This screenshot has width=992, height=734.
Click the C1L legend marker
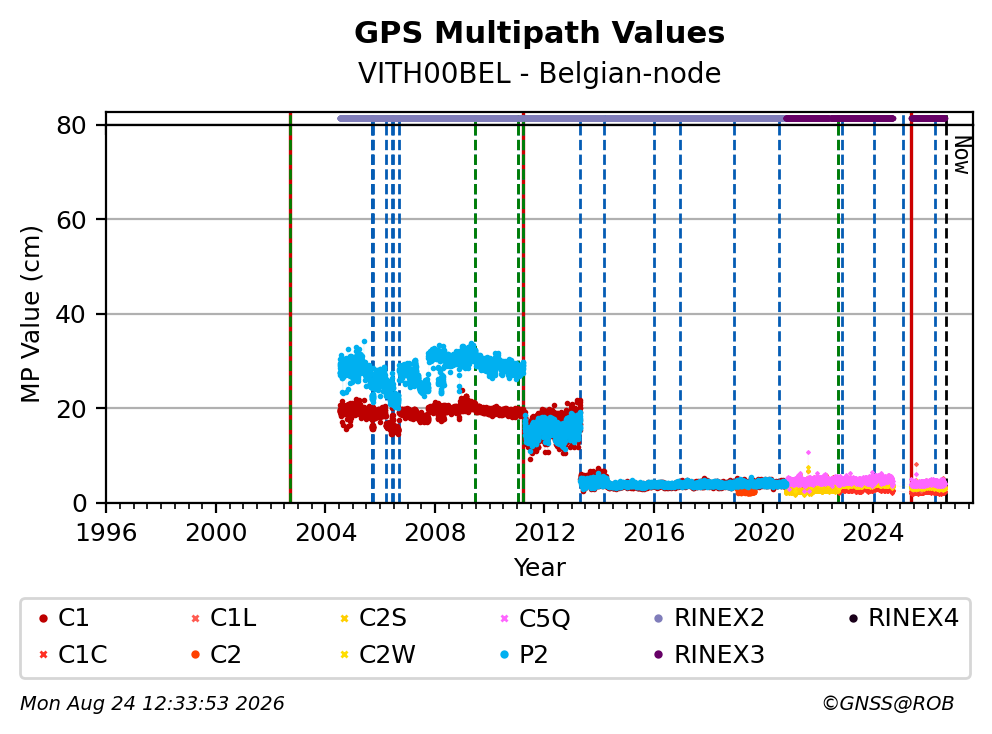(x=195, y=618)
